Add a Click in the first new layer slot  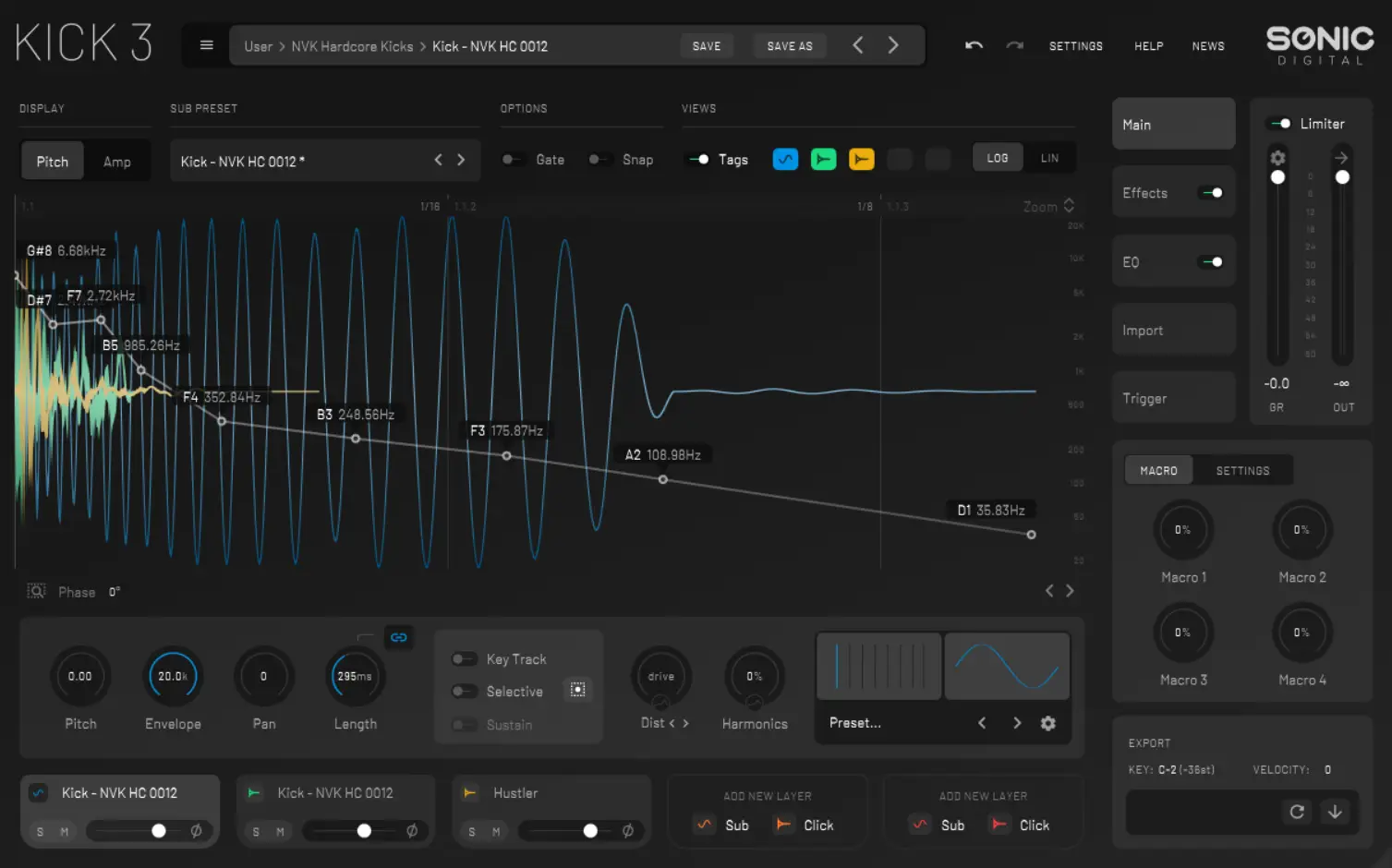804,825
